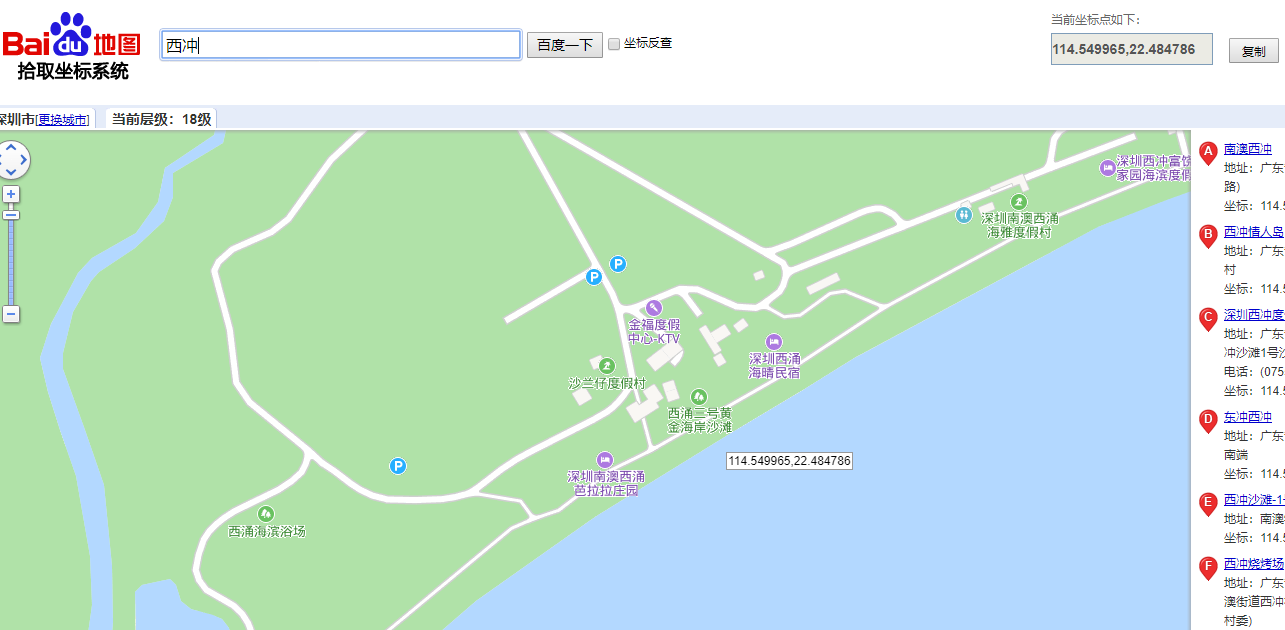Click the parking icon near 西涌海滨浴场 road
This screenshot has height=630, width=1285.
tap(398, 466)
